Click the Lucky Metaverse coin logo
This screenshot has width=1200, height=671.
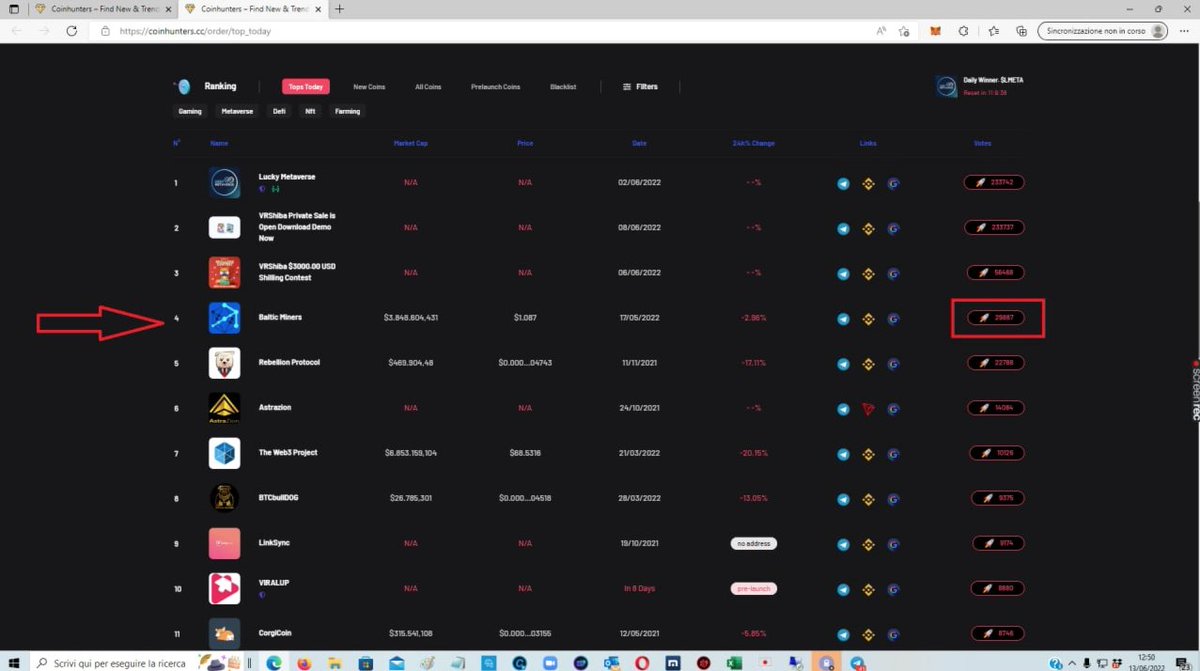(224, 183)
